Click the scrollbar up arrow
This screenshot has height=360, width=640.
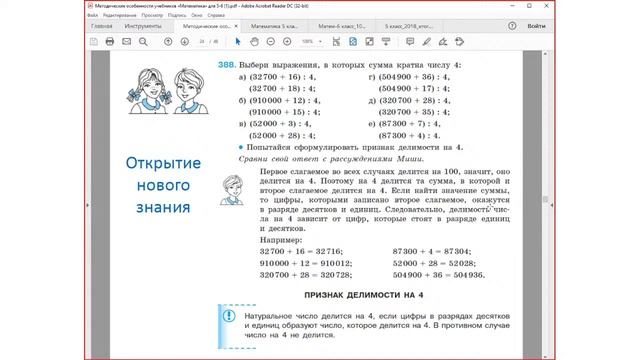click(545, 53)
